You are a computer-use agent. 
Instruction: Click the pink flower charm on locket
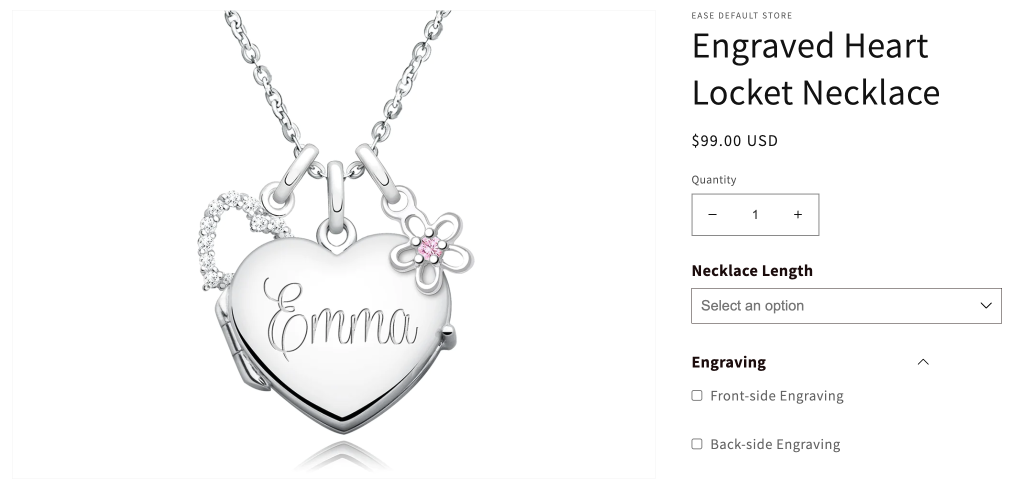(431, 249)
